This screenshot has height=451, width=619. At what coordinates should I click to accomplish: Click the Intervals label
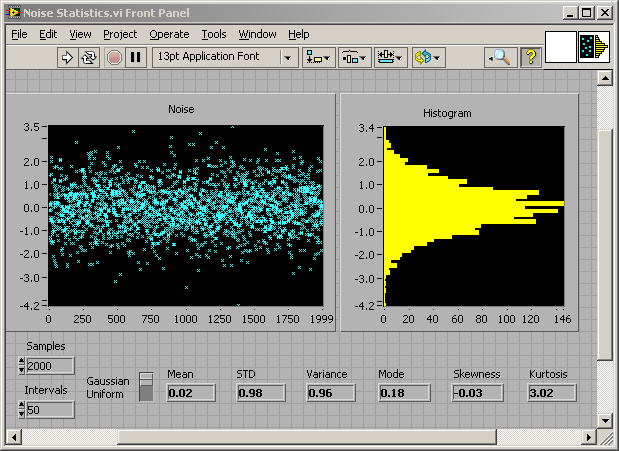[x=46, y=390]
